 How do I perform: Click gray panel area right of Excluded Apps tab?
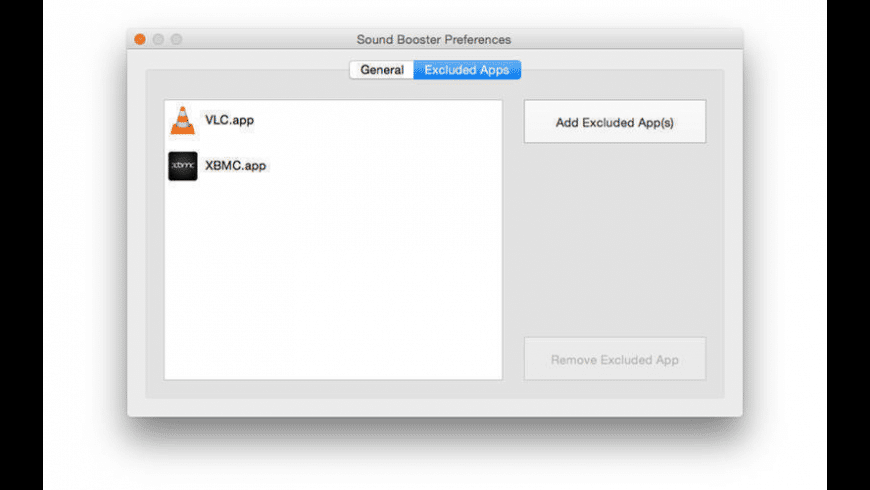coord(620,78)
